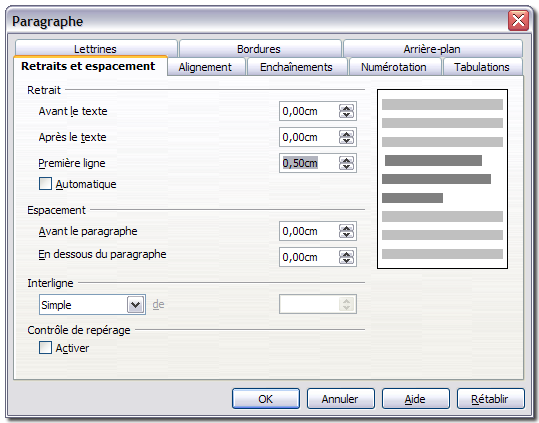Screen dimensions: 539x423
Task: Decrease the 'Après le texte' indent value
Action: 346,141
